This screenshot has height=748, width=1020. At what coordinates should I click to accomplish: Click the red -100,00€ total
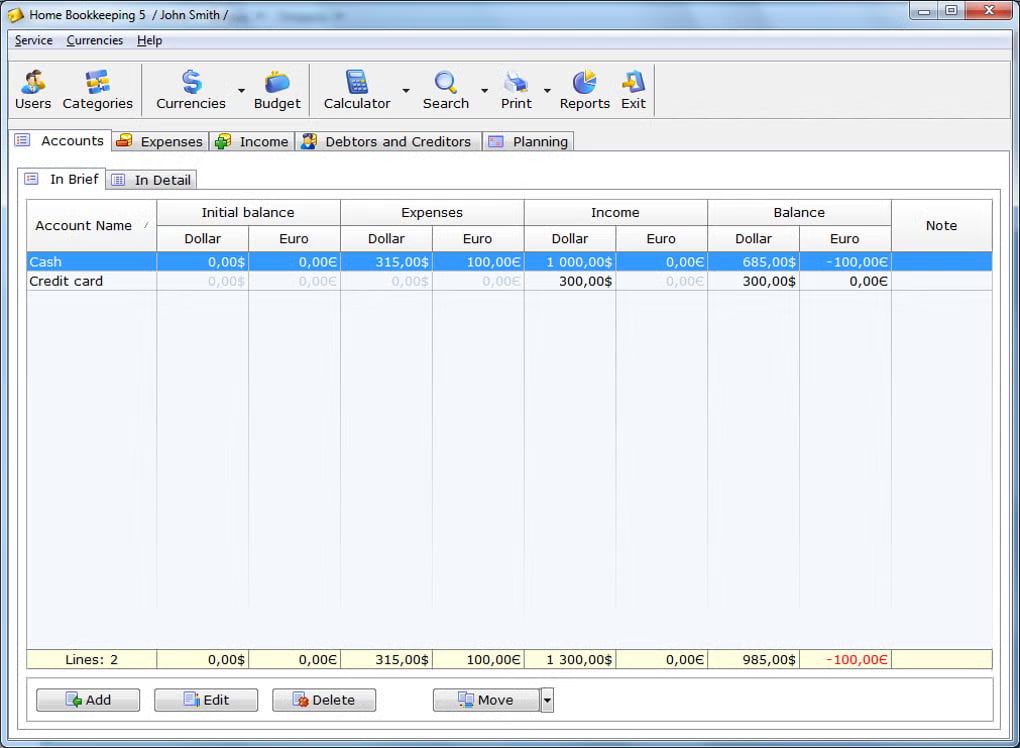coord(857,660)
